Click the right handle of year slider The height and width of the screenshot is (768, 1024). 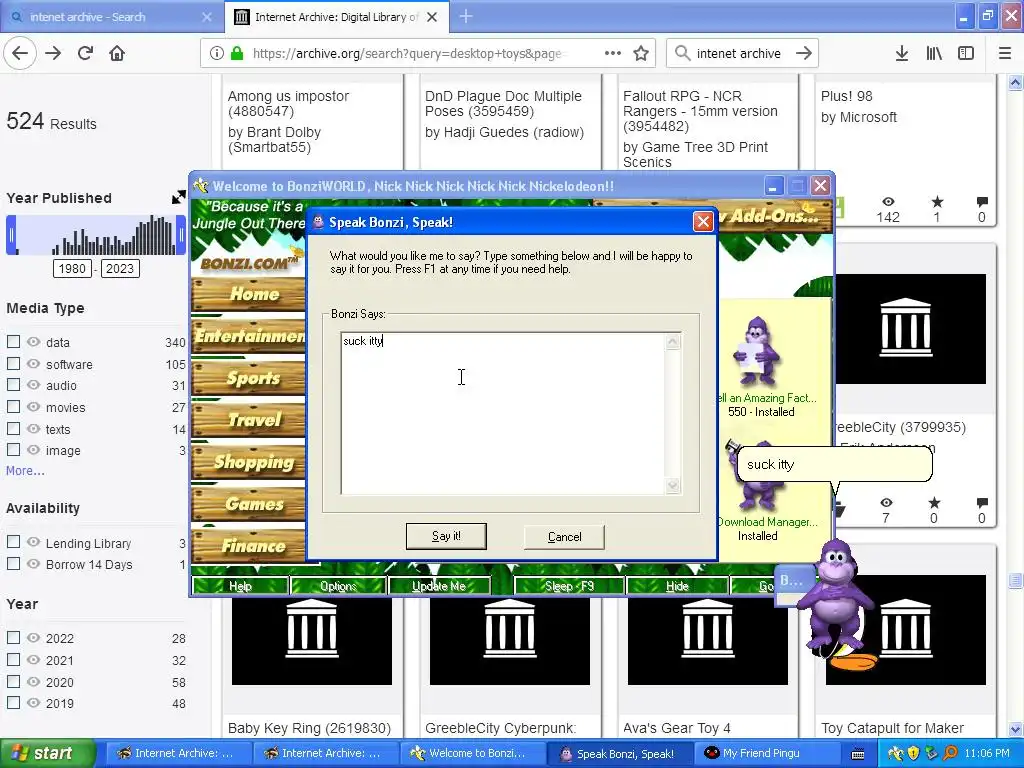pyautogui.click(x=181, y=235)
